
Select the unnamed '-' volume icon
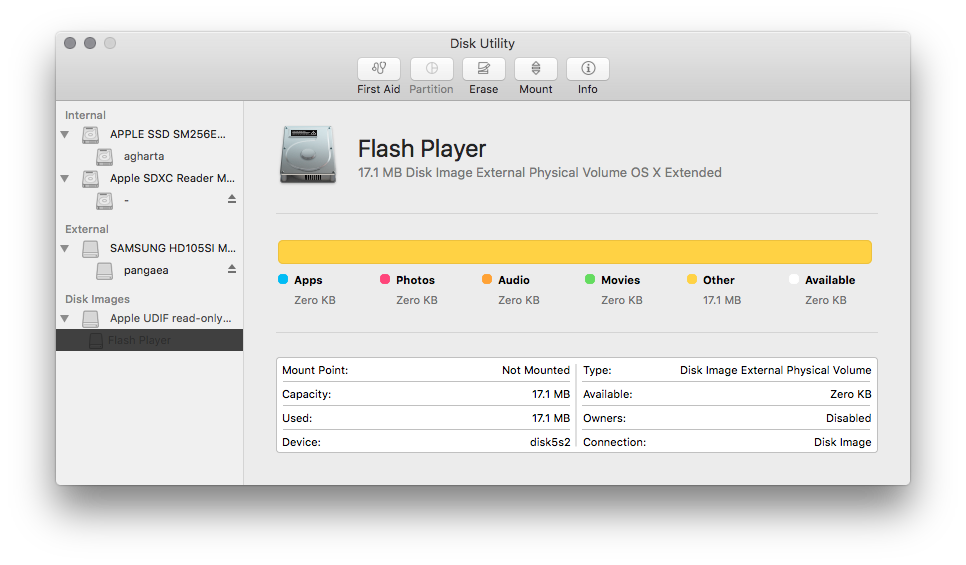[x=105, y=201]
